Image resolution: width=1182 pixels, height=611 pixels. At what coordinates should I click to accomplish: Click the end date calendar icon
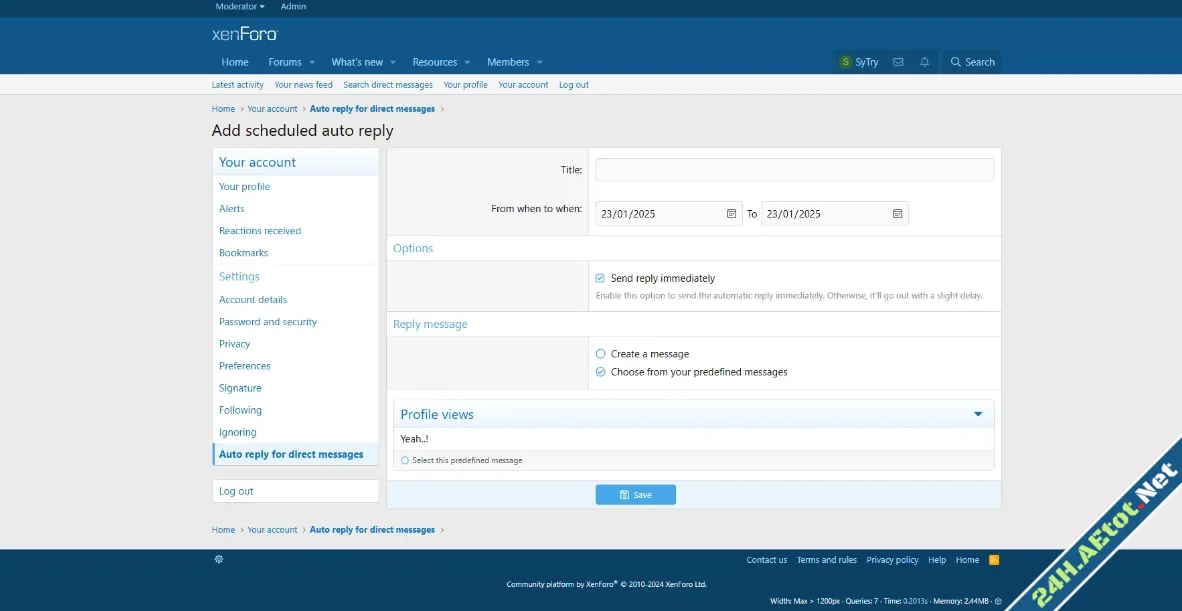897,214
